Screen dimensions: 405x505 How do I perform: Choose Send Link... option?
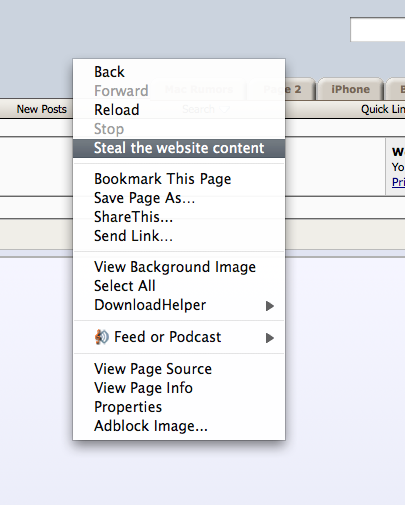(x=179, y=236)
